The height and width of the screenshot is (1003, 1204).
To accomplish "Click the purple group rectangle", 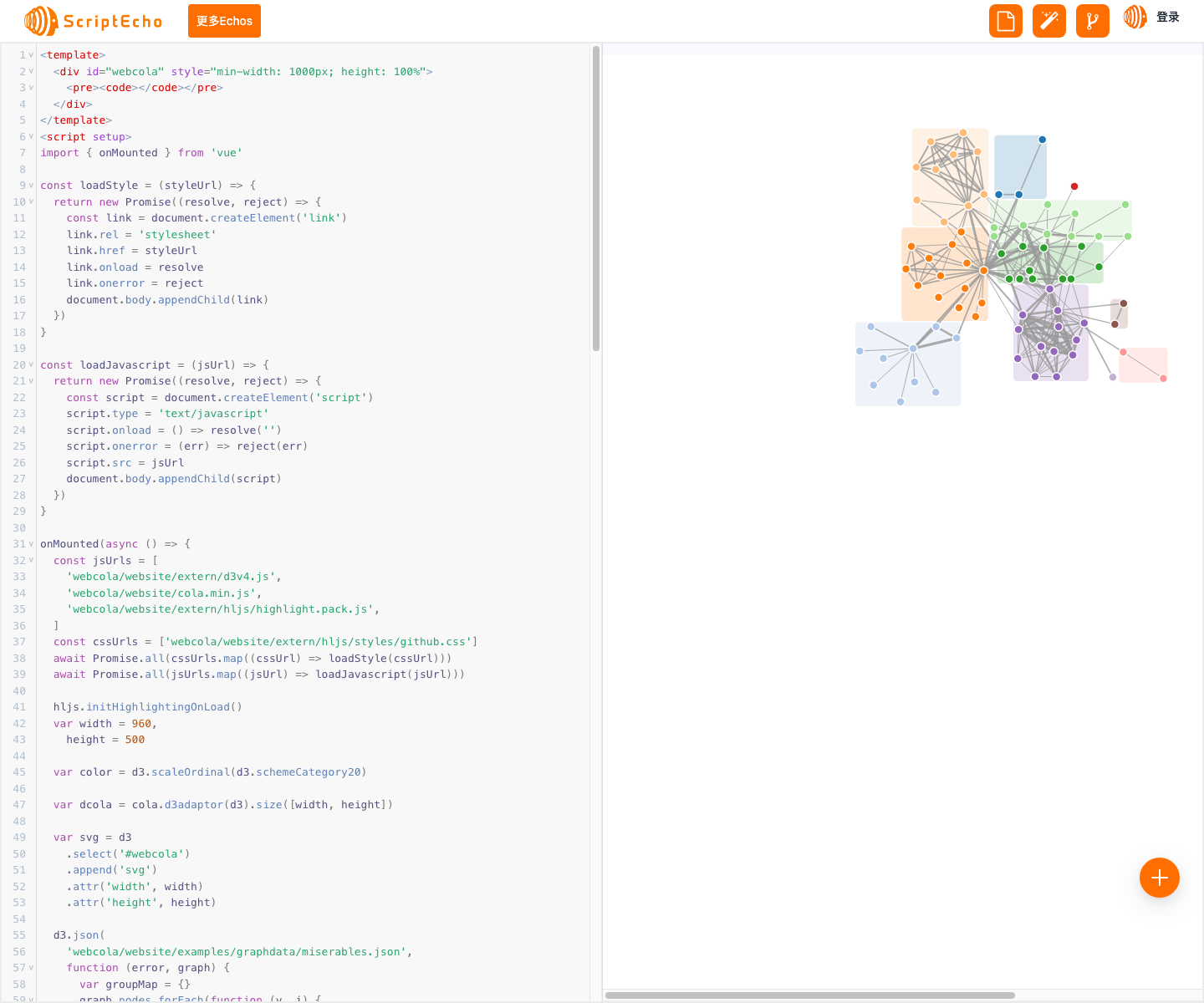I will (x=1051, y=333).
